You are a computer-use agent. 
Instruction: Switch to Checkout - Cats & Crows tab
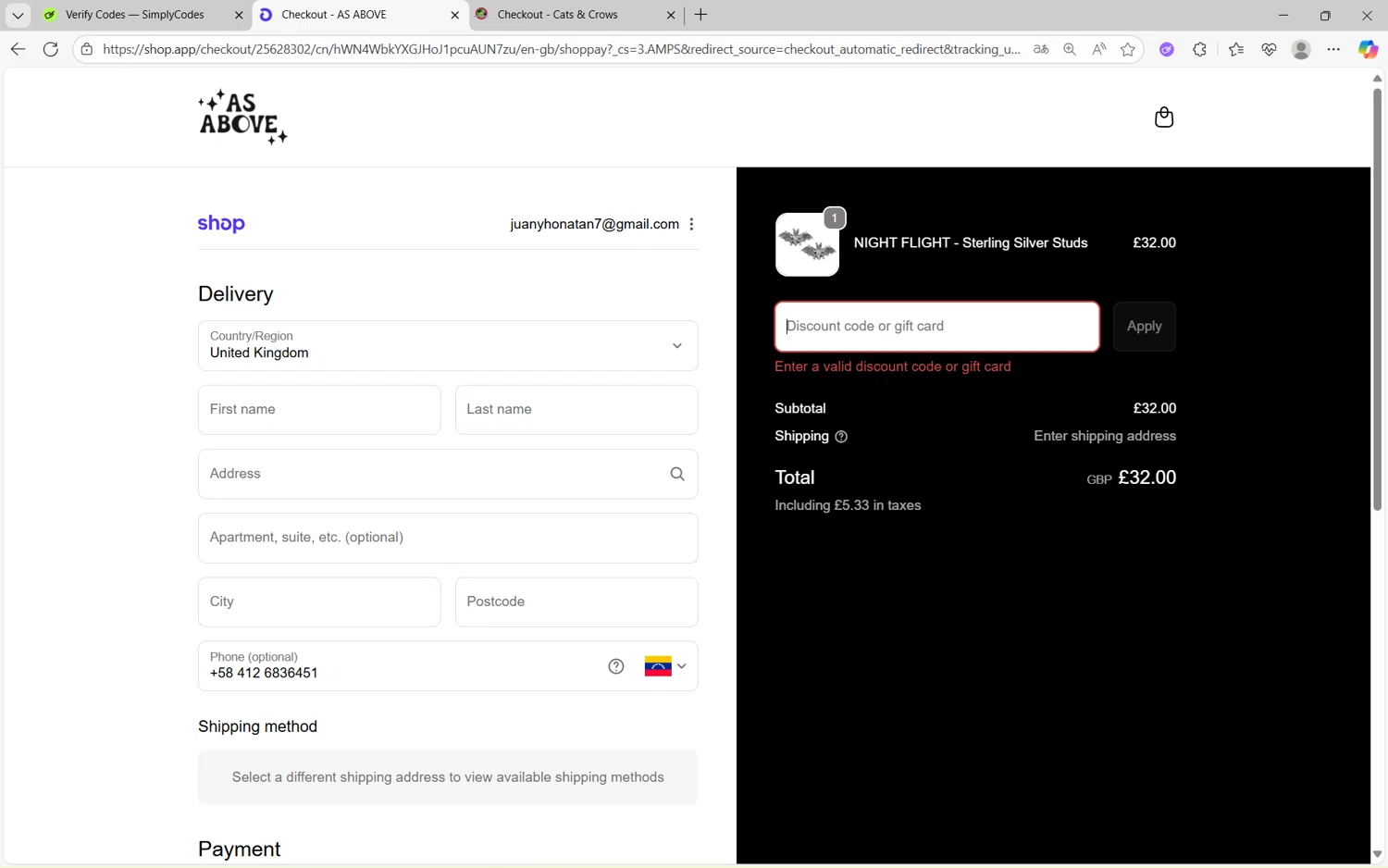tap(558, 15)
